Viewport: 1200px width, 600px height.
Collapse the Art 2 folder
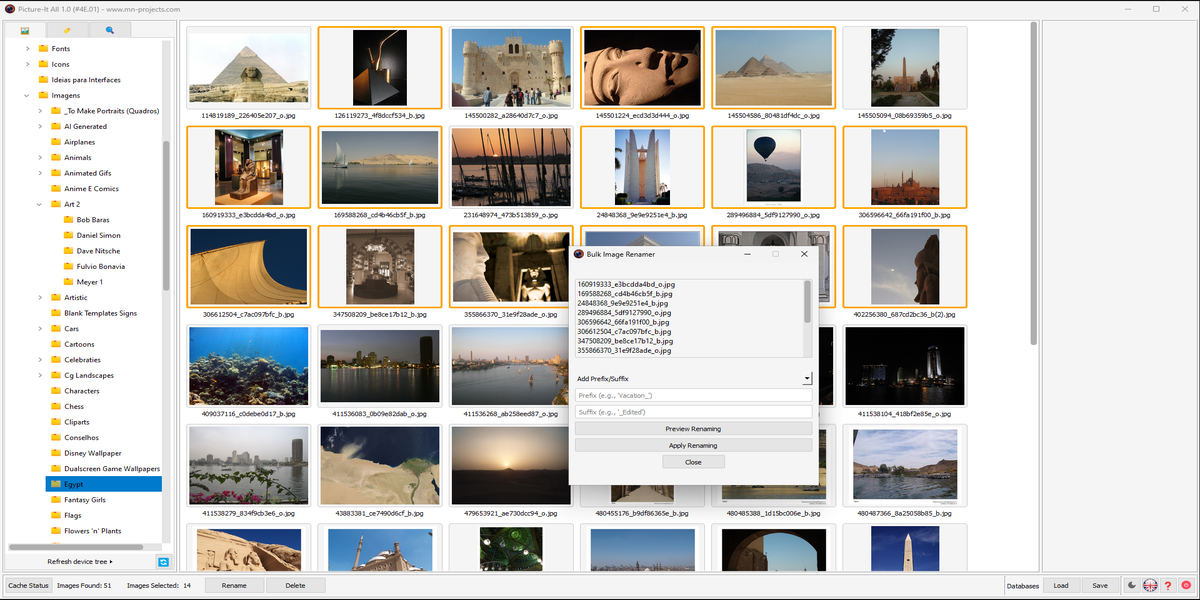click(41, 204)
